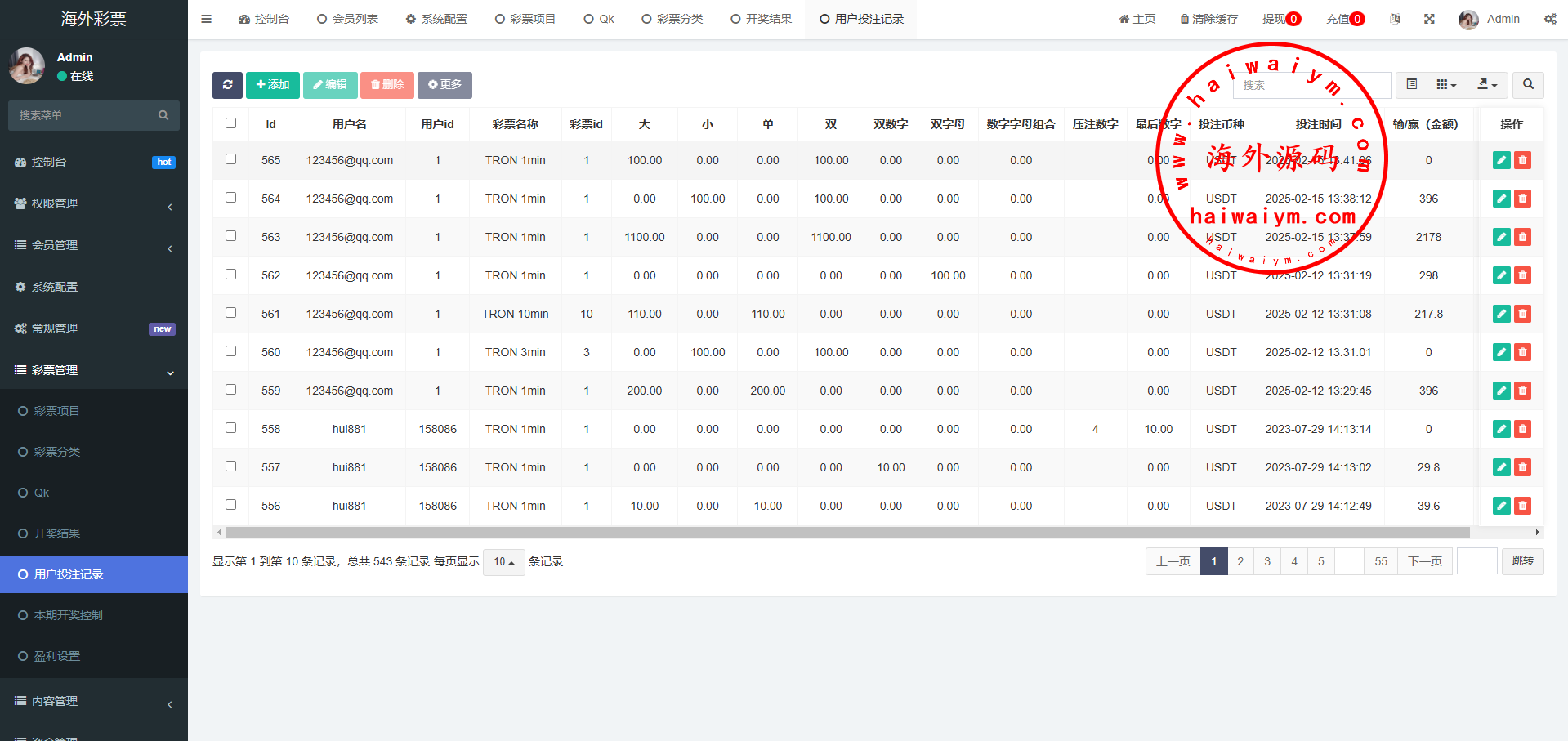Tick the checkbox for row 558

pos(231,428)
